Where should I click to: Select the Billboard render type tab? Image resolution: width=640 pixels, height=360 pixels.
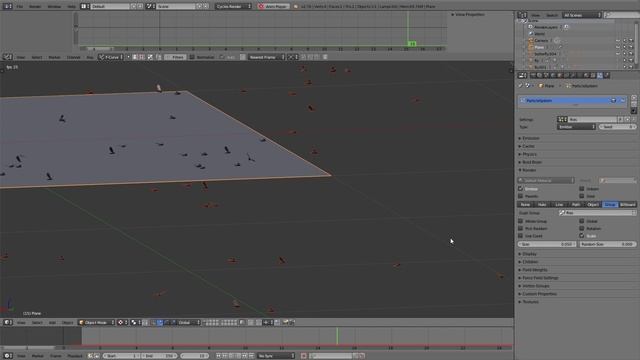click(627, 204)
